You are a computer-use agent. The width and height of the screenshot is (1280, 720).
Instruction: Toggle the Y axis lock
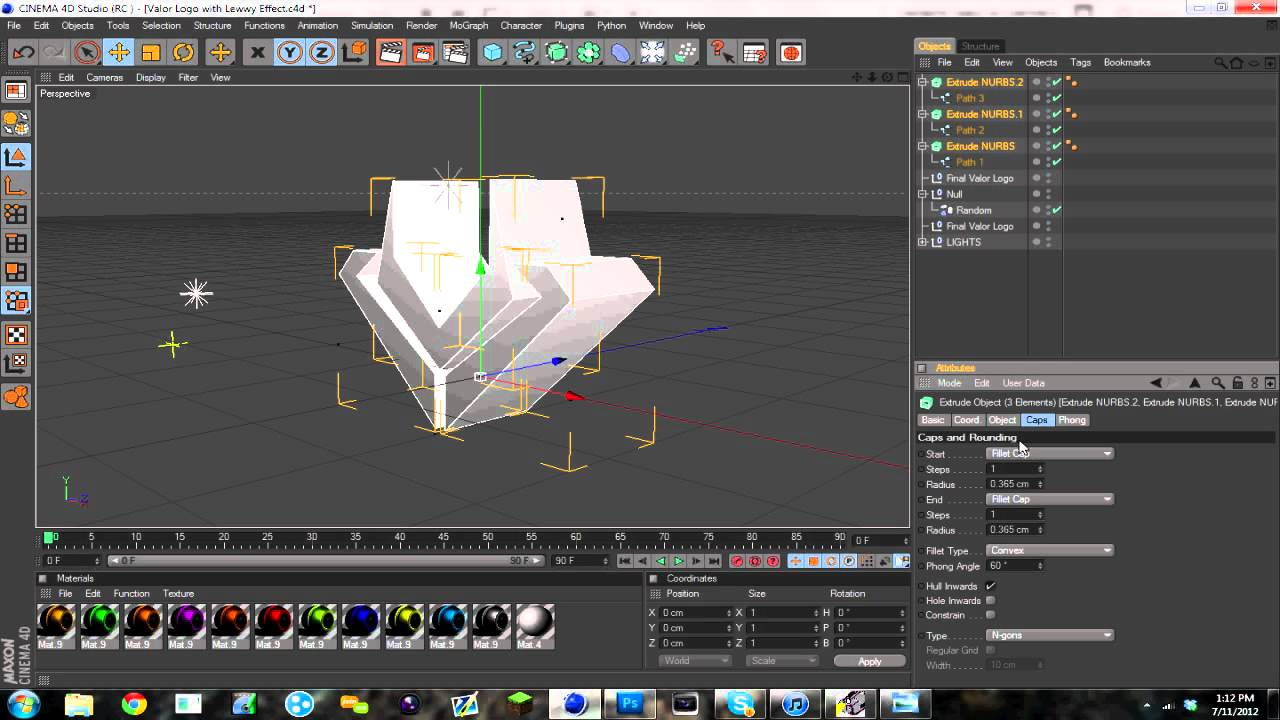[x=289, y=53]
